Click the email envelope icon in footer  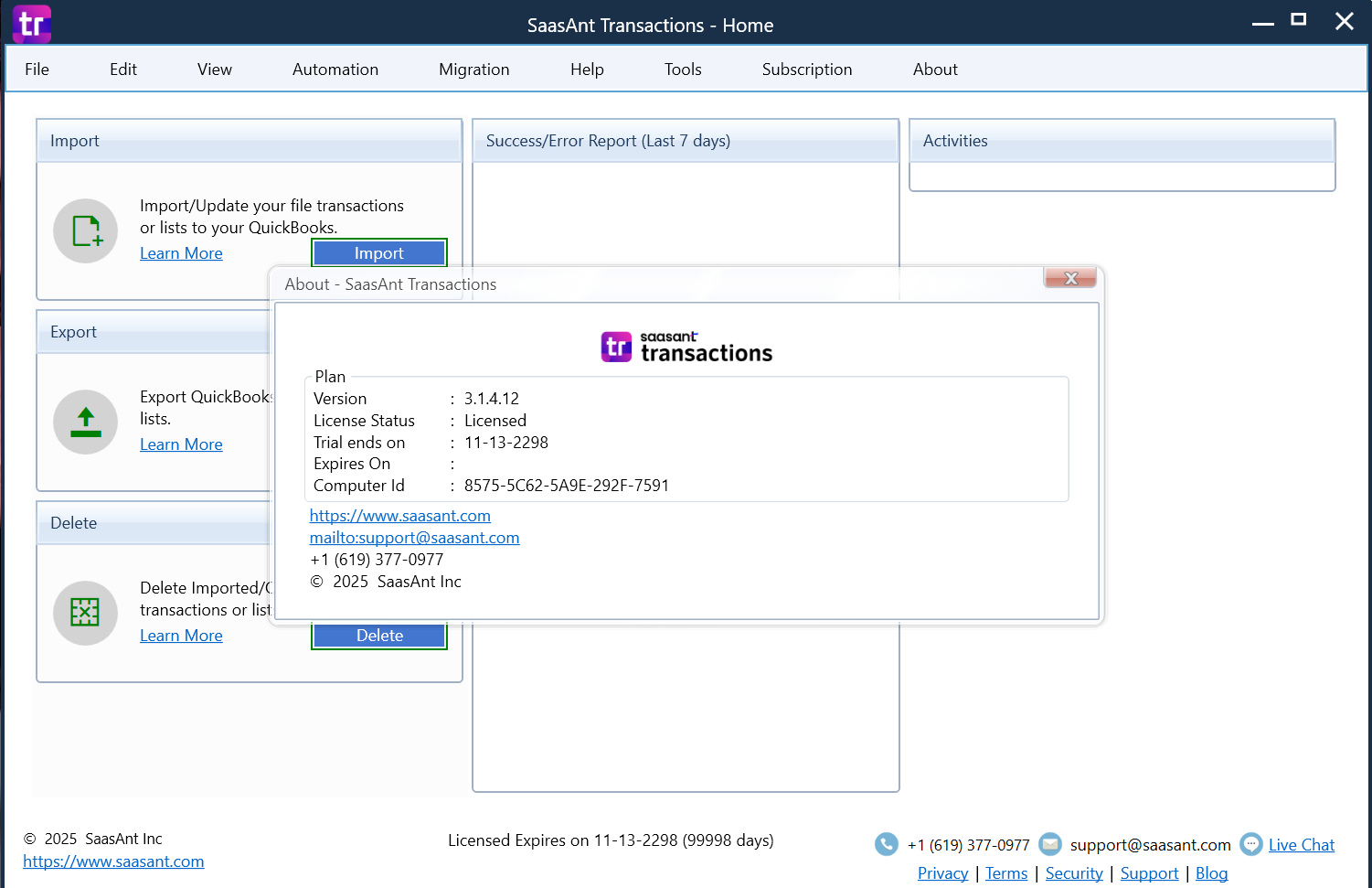point(1050,844)
